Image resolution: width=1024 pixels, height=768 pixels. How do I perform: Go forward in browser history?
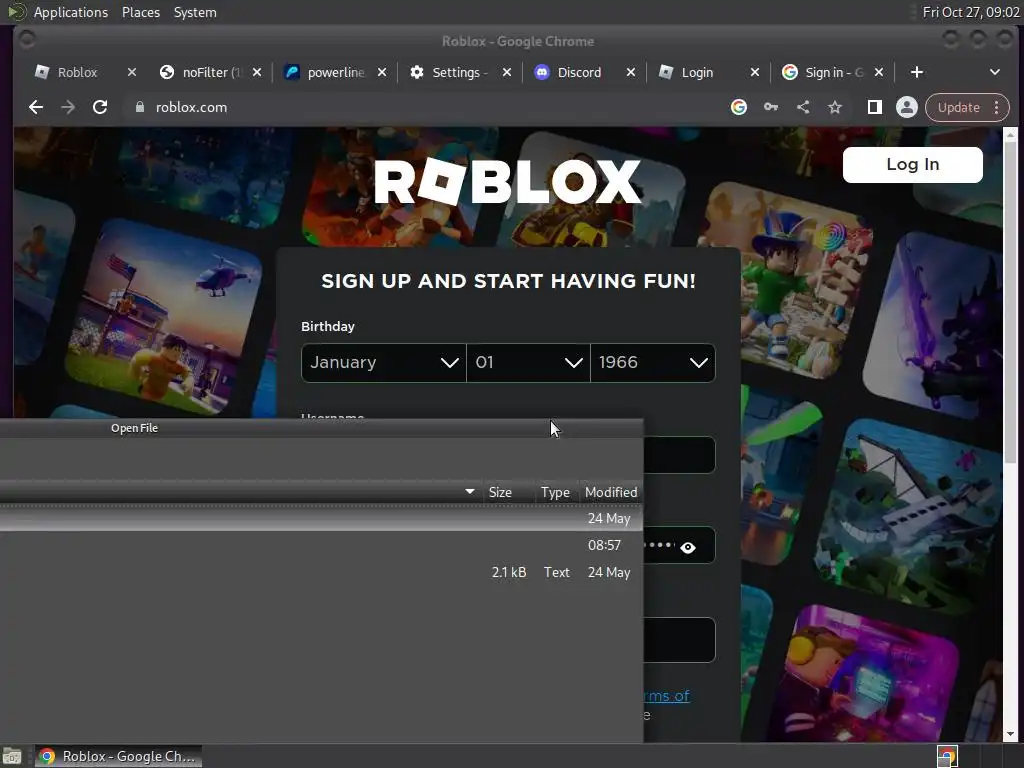click(x=68, y=107)
